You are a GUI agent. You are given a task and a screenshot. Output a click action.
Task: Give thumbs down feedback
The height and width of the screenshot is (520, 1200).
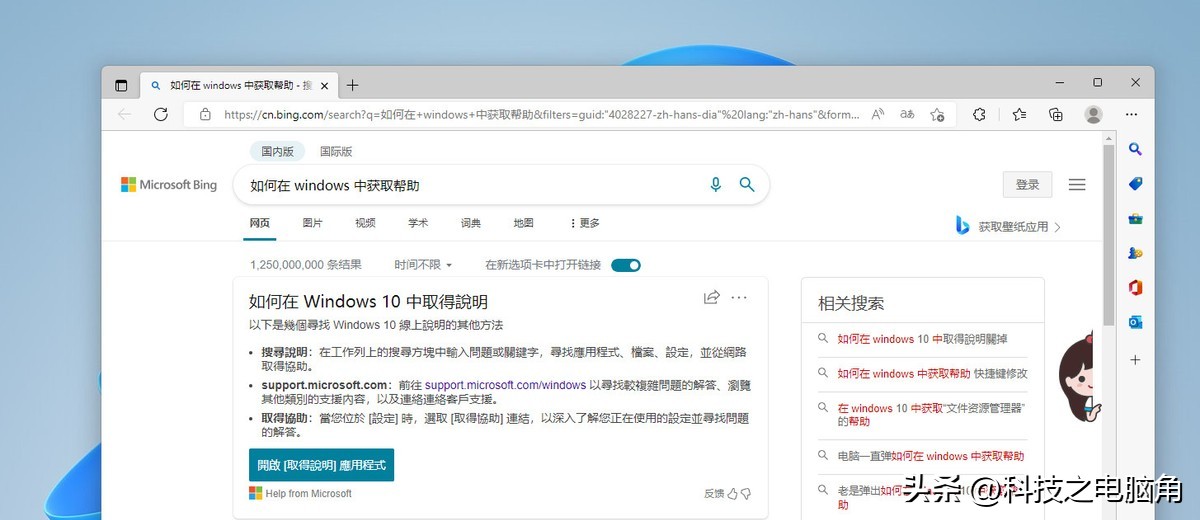(746, 494)
